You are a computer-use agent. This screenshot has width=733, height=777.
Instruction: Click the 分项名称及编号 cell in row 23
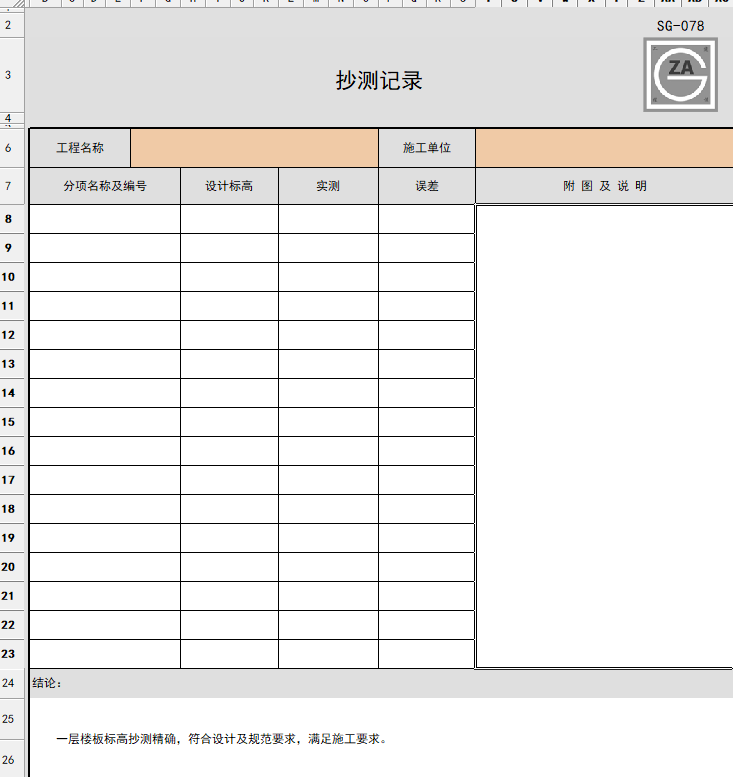coord(105,654)
